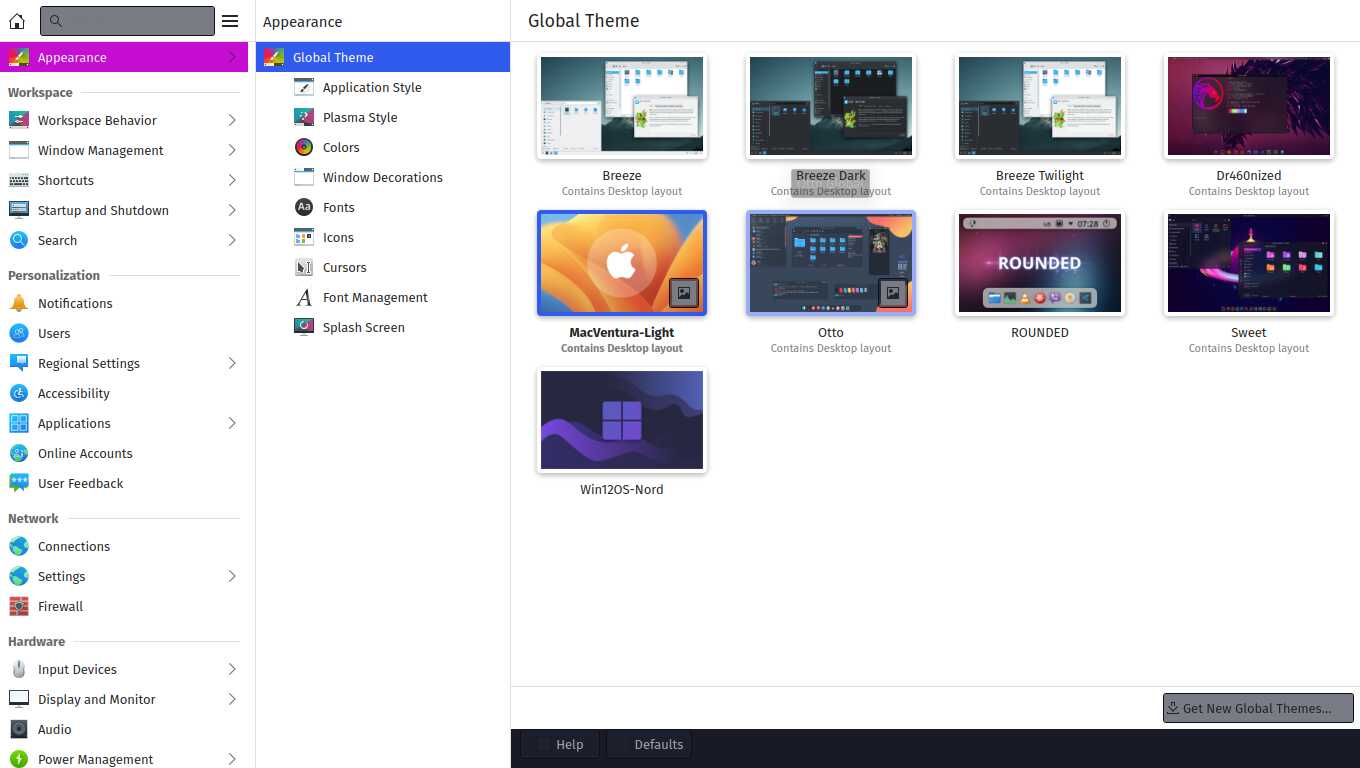Open Cursors via its pointer icon
1360x768 pixels.
[x=304, y=267]
